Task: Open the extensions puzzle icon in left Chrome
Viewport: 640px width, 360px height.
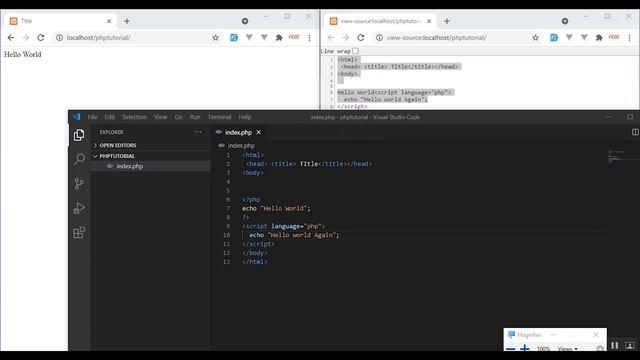Action: tap(279, 38)
